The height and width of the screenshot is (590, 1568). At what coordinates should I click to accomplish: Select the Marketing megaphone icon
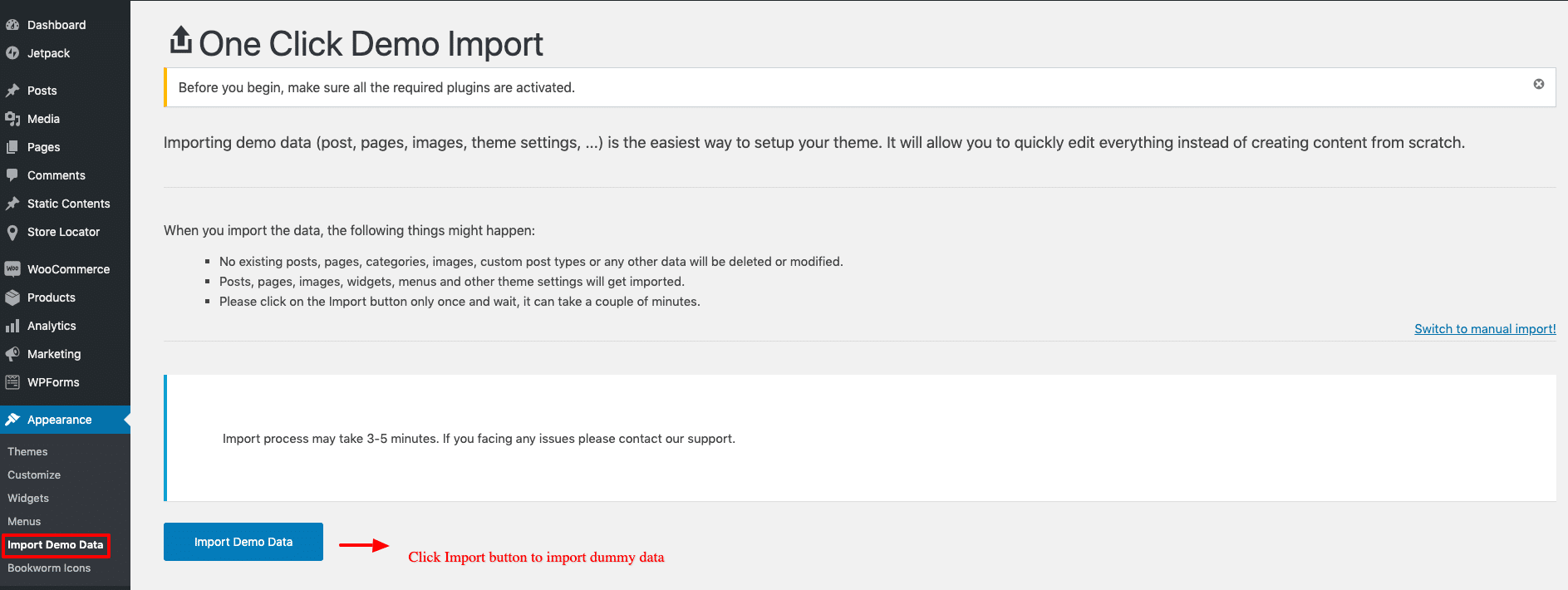[12, 354]
